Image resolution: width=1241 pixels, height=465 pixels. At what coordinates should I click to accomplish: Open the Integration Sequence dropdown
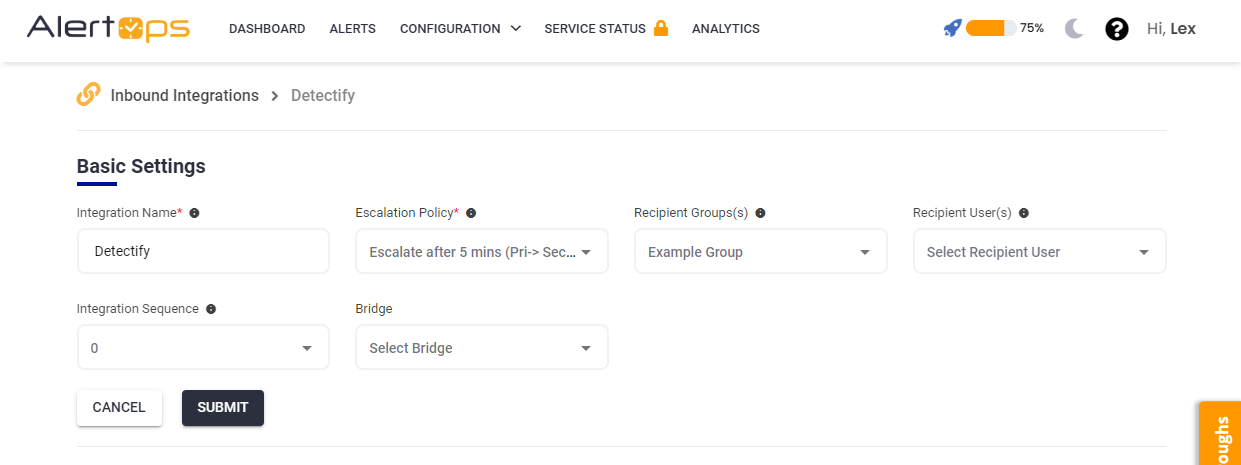click(203, 348)
